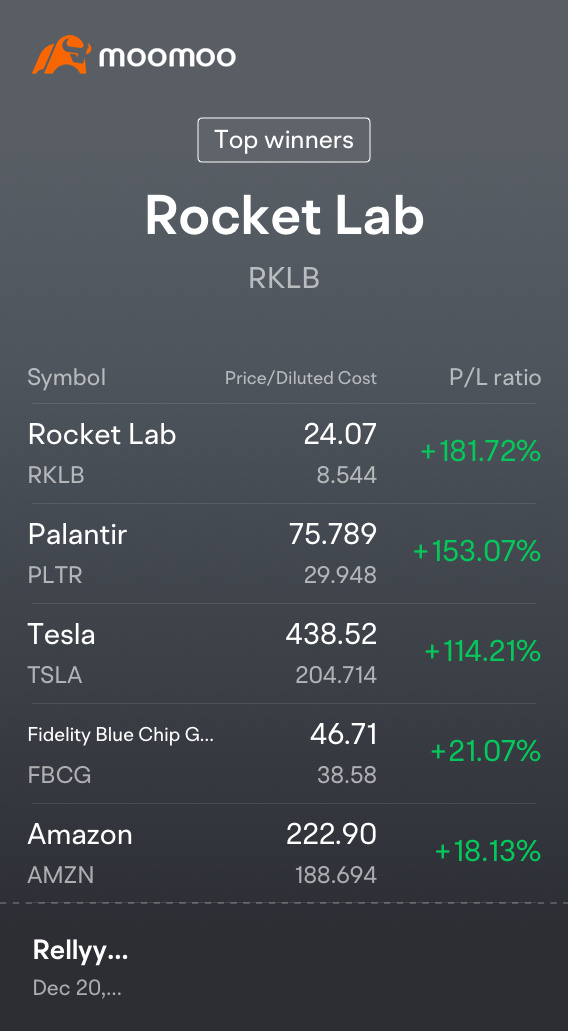The width and height of the screenshot is (568, 1031).
Task: Click the +114.21% Tesla P/L ratio
Action: (x=483, y=651)
